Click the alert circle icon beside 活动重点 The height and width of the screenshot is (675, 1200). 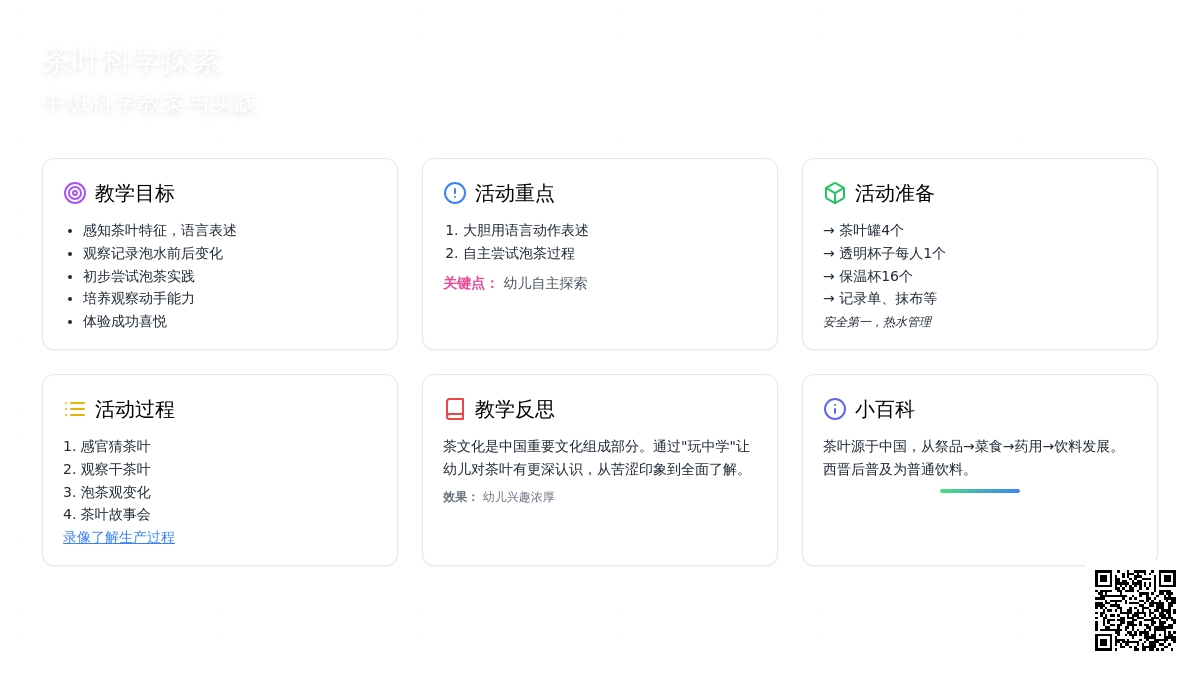pos(455,193)
